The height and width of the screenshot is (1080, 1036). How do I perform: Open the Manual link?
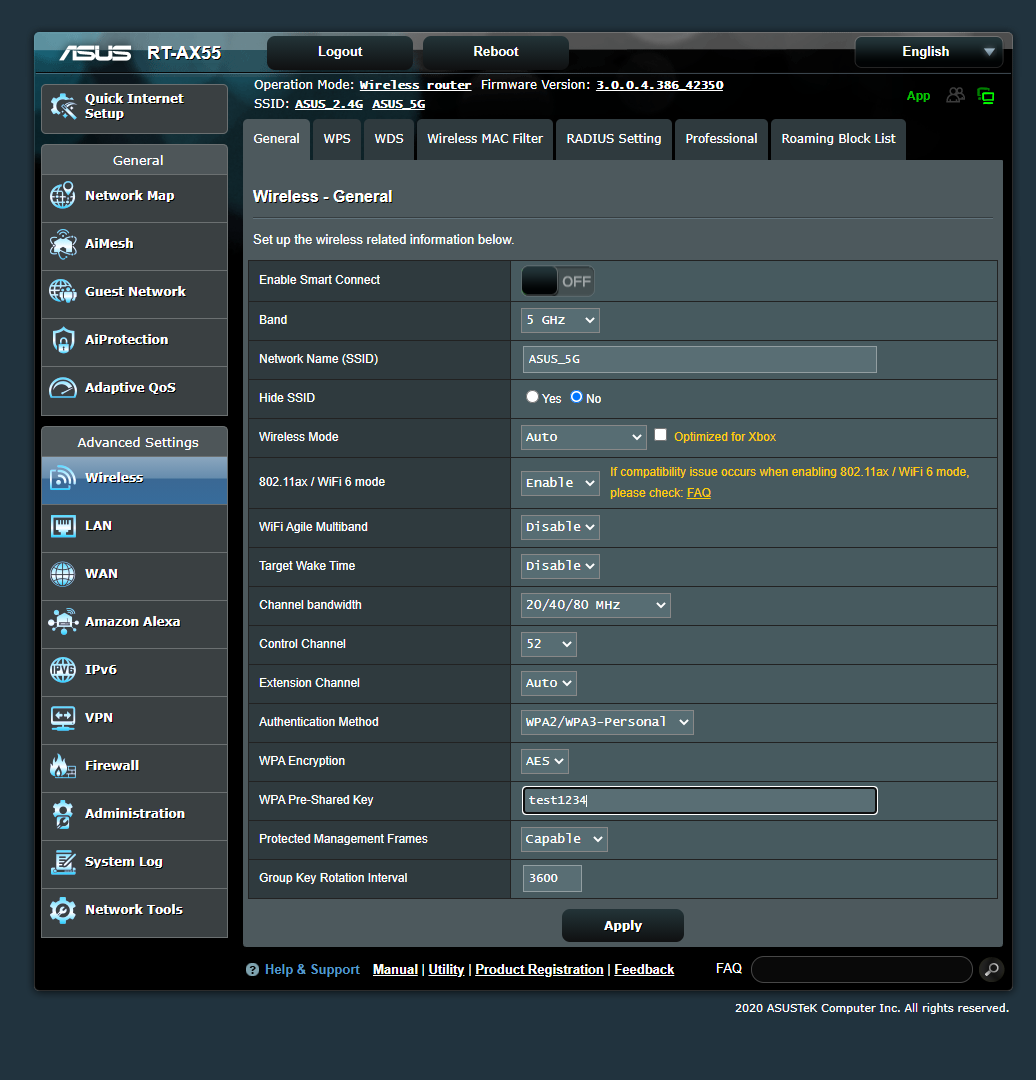point(395,970)
